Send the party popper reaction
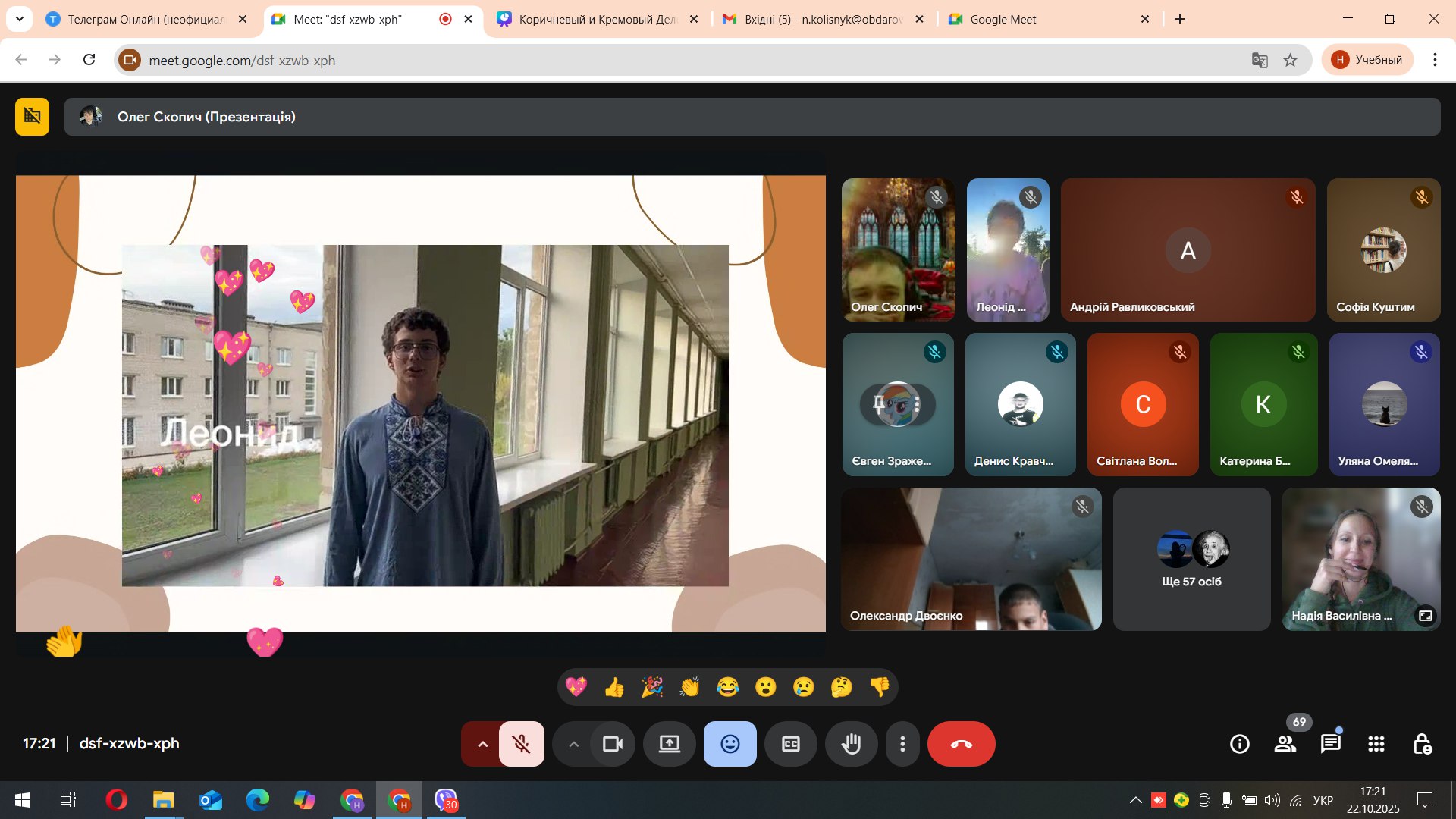The width and height of the screenshot is (1456, 819). [652, 687]
